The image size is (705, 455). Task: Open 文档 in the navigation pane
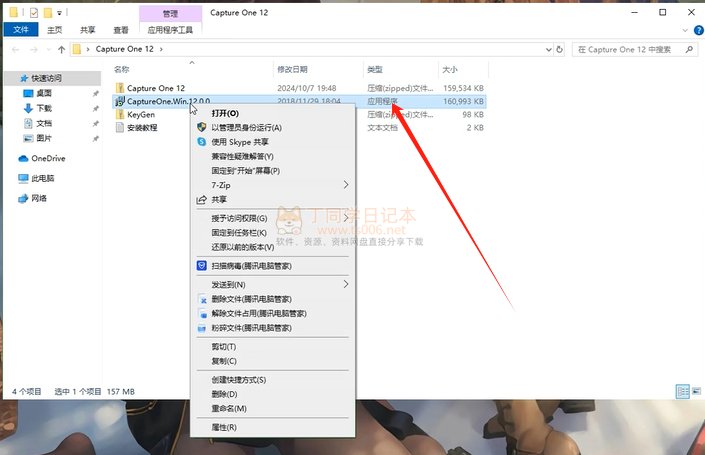[44, 123]
